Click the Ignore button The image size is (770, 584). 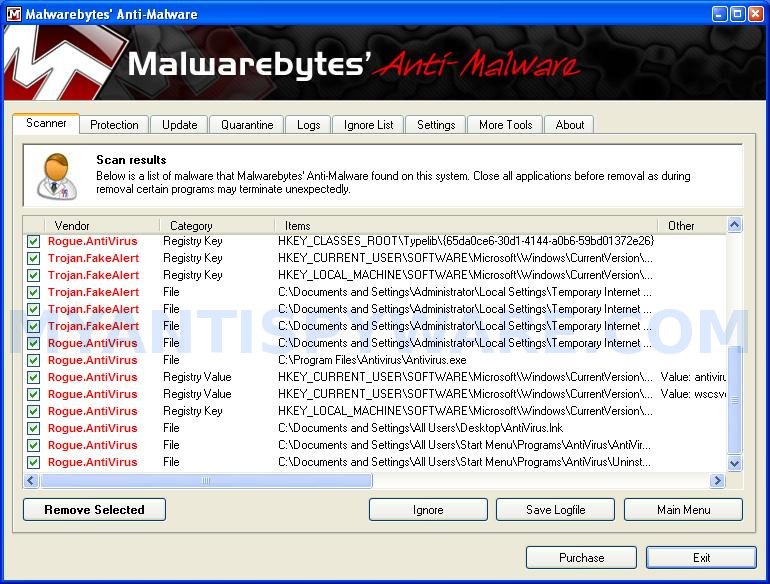(428, 510)
